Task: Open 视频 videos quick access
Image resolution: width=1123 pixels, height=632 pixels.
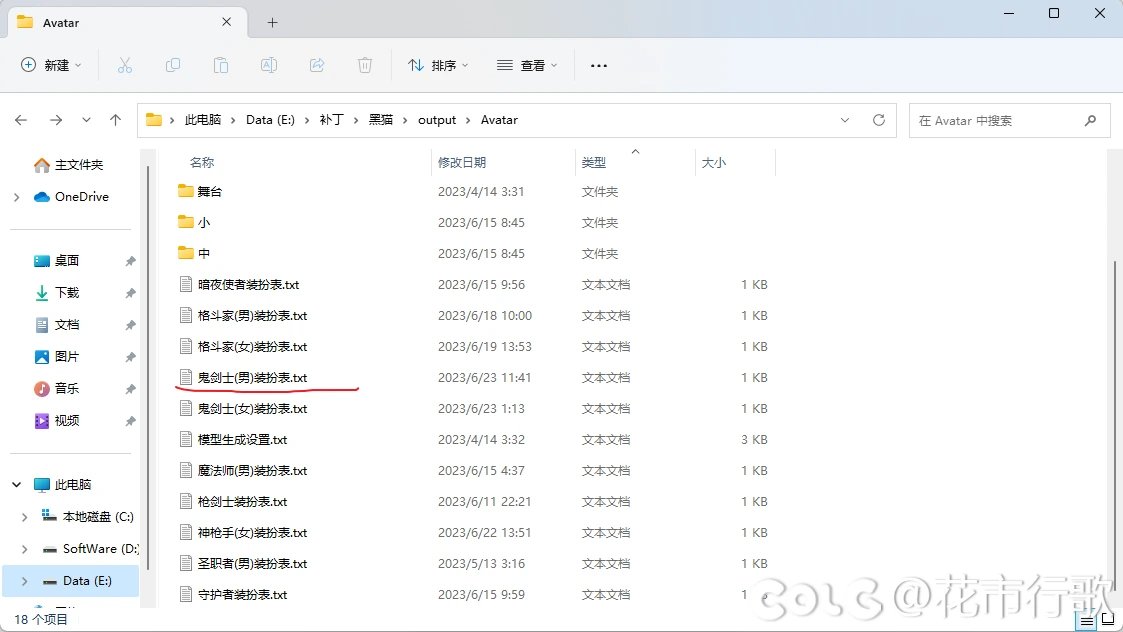Action: (x=57, y=421)
